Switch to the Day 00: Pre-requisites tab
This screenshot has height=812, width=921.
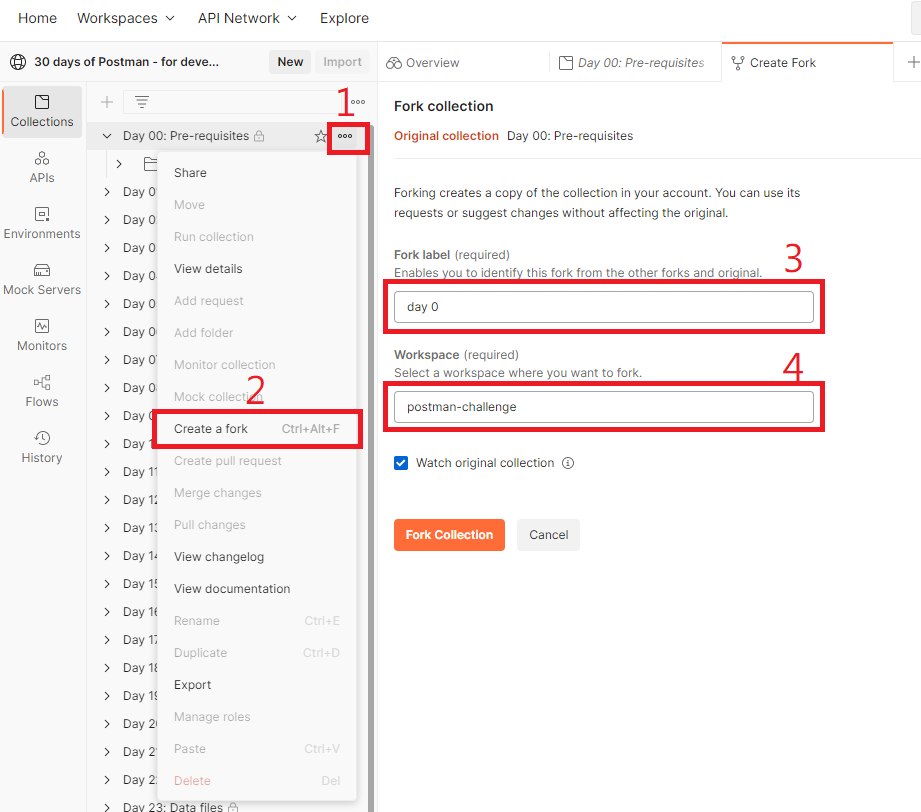pyautogui.click(x=631, y=63)
